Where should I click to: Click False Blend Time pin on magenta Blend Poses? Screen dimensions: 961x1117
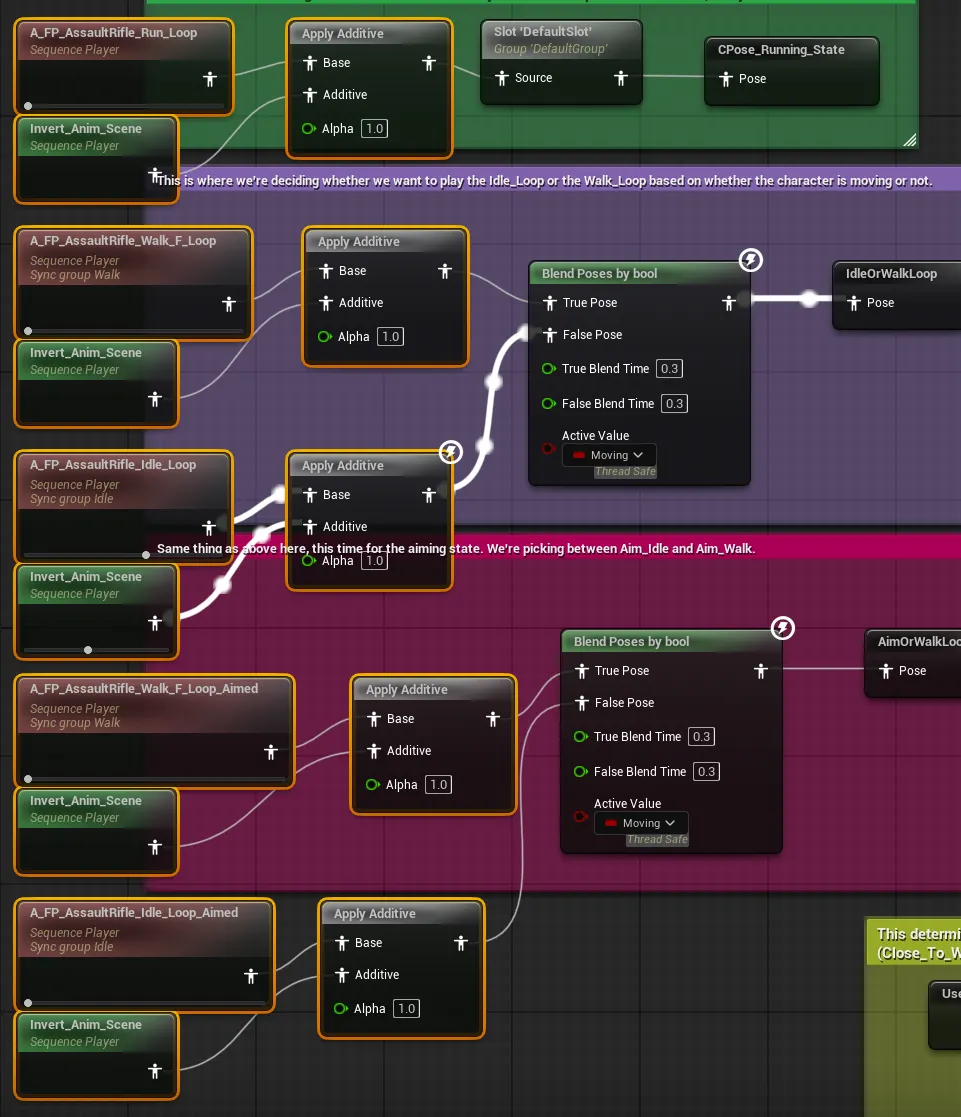tap(581, 771)
